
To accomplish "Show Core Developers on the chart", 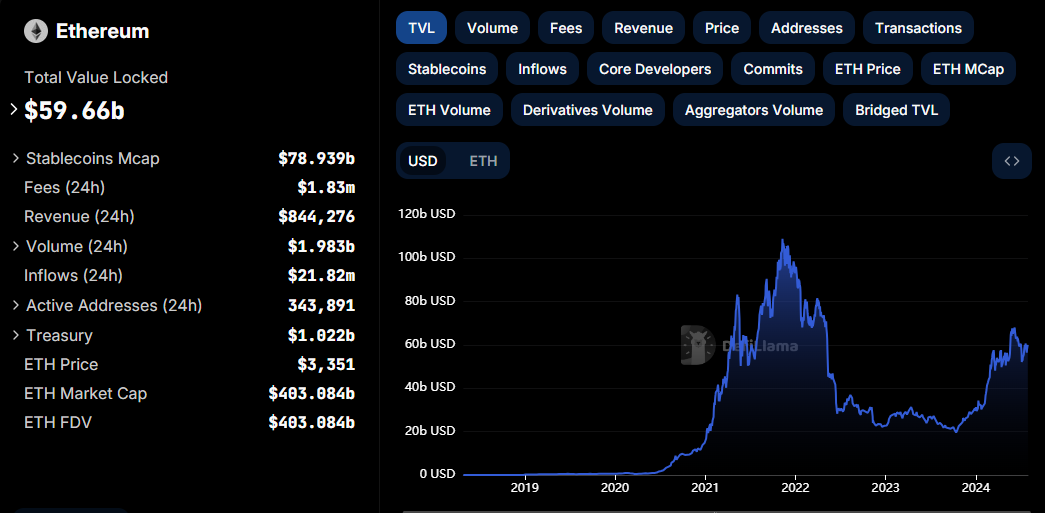I will pyautogui.click(x=655, y=69).
